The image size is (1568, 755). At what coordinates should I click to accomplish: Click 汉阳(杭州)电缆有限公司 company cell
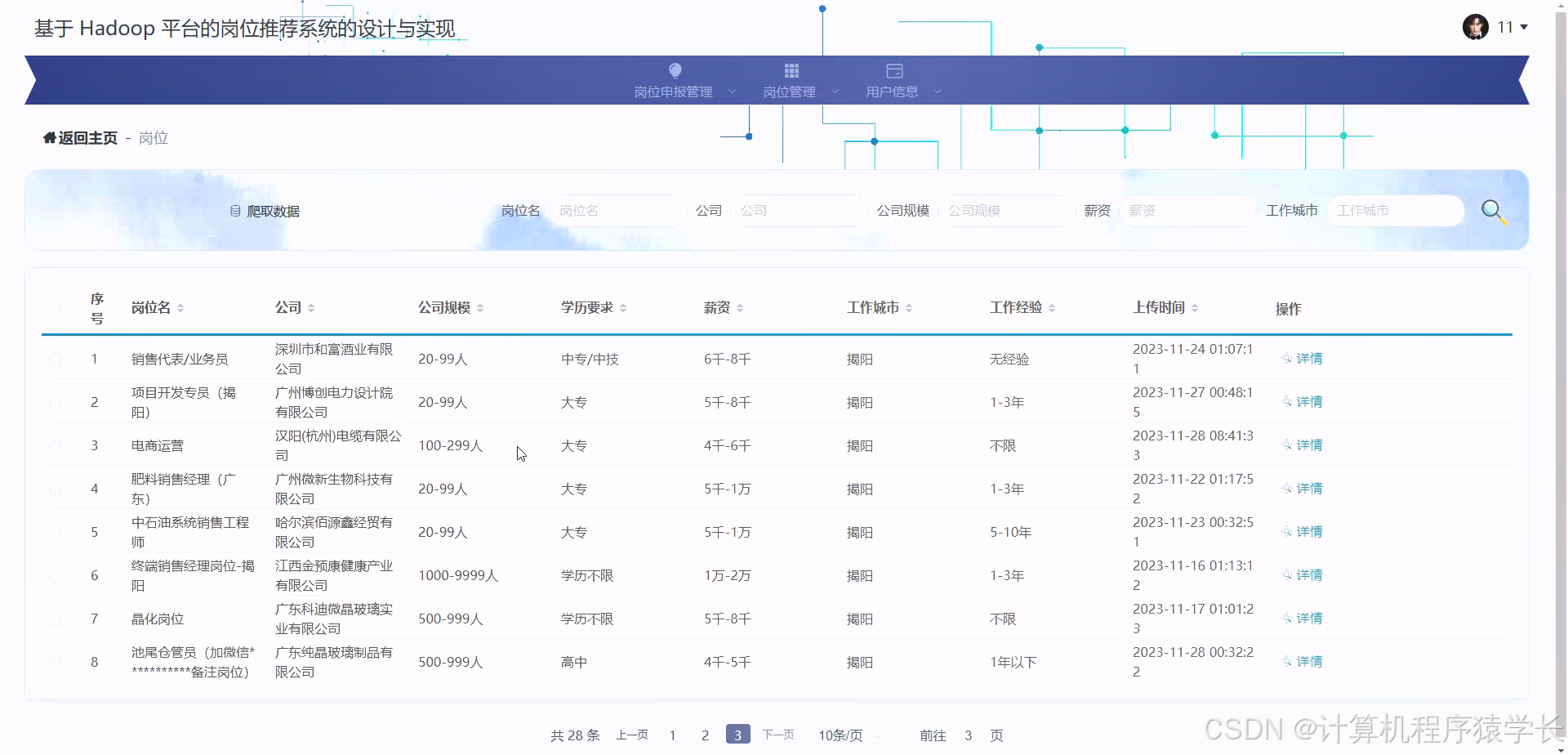click(x=338, y=446)
